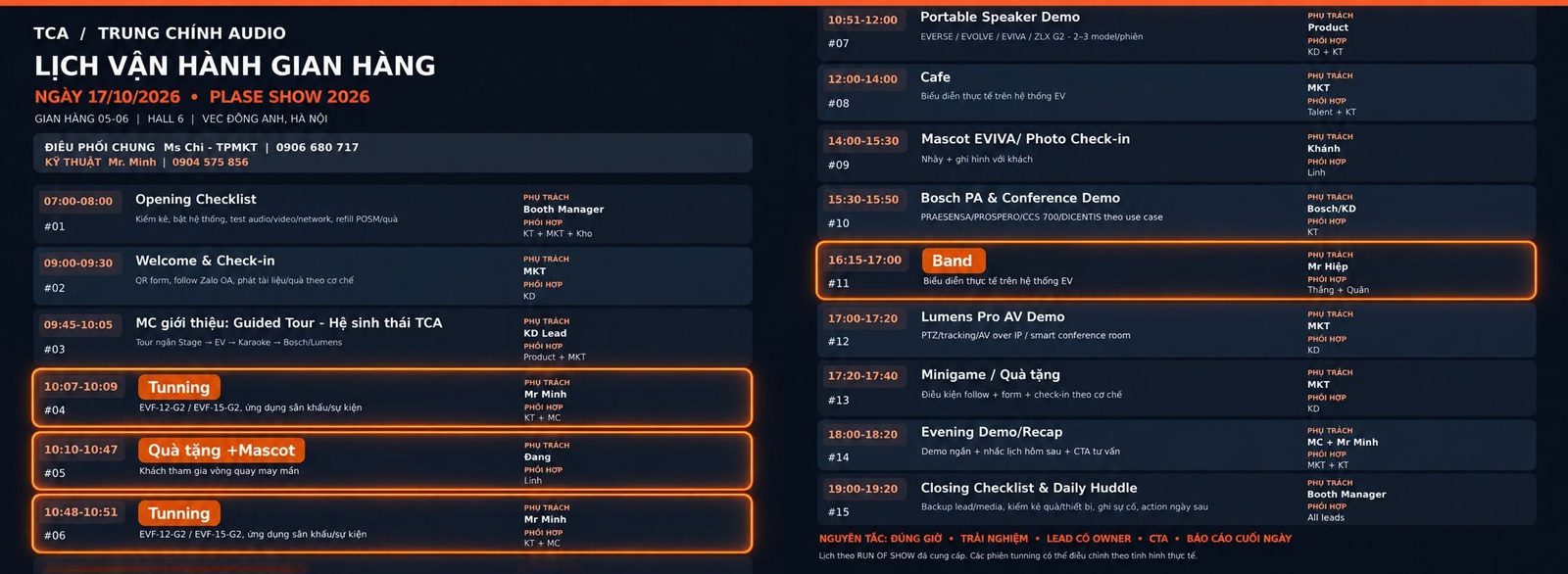The height and width of the screenshot is (574, 1568).
Task: Click 'Khánh' in the Mascot EVIVA row
Action: click(x=1323, y=149)
